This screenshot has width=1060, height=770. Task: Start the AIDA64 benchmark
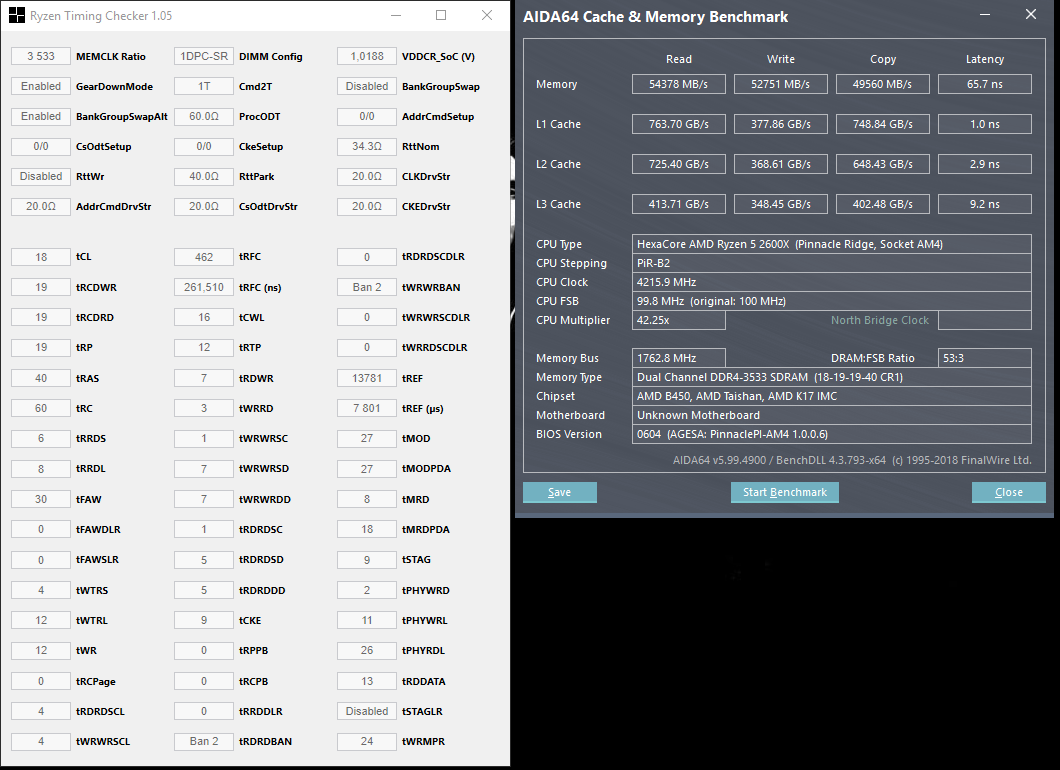[785, 492]
